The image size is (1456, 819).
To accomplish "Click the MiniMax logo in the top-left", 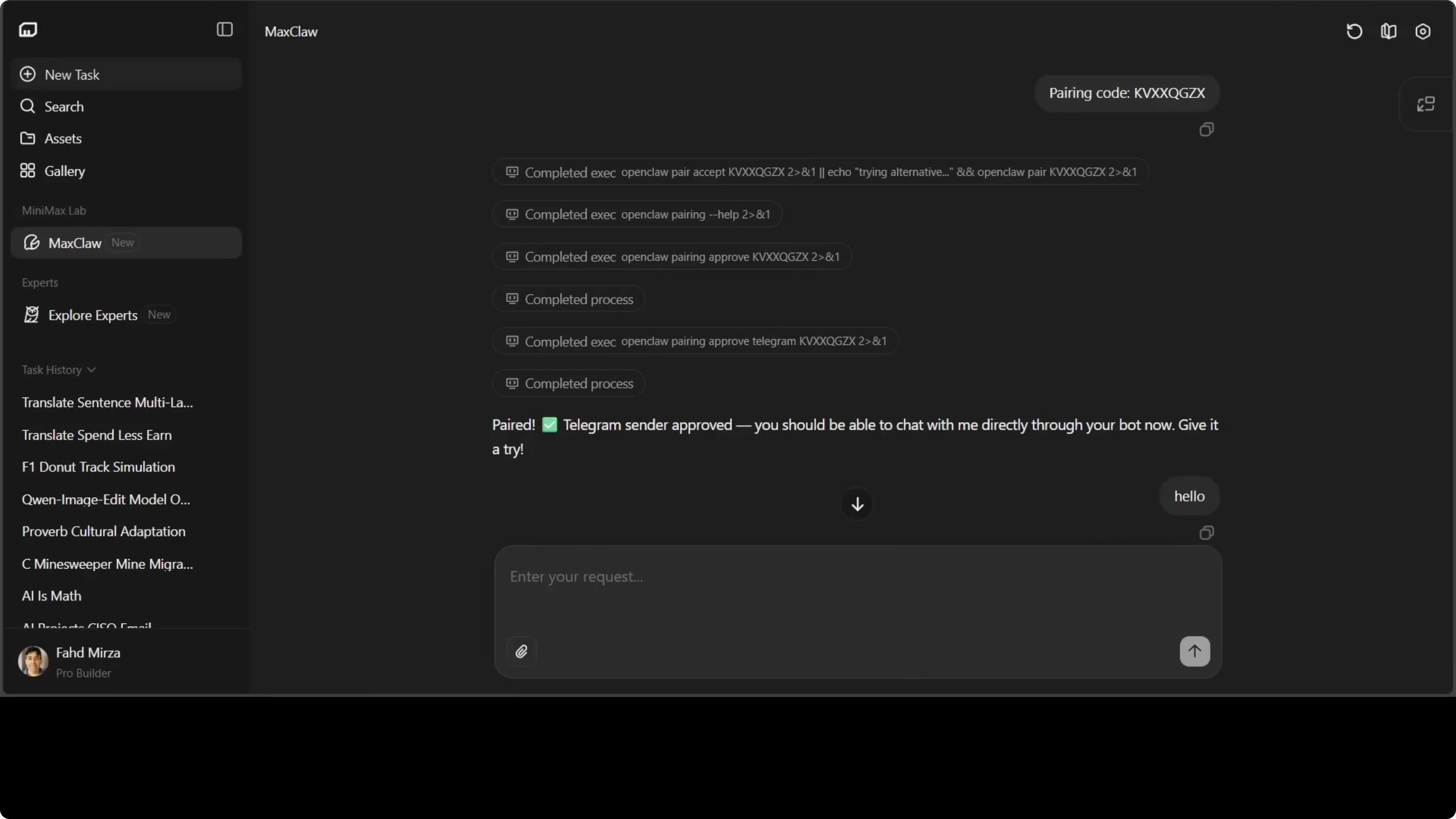I will pyautogui.click(x=28, y=29).
